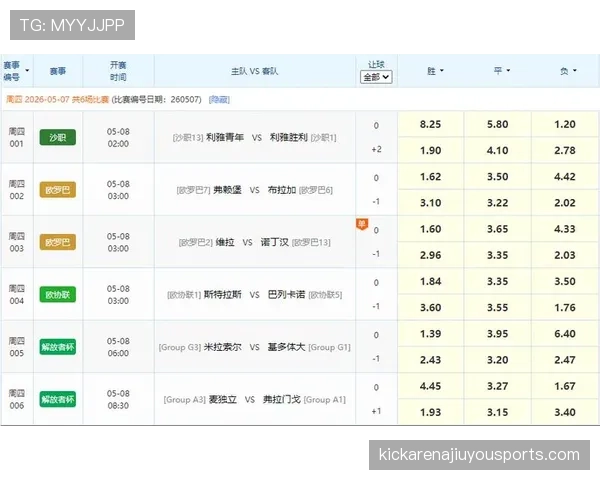Select win odds 1.60 for match 003
Screen dimensions: 600x480
pyautogui.click(x=430, y=229)
